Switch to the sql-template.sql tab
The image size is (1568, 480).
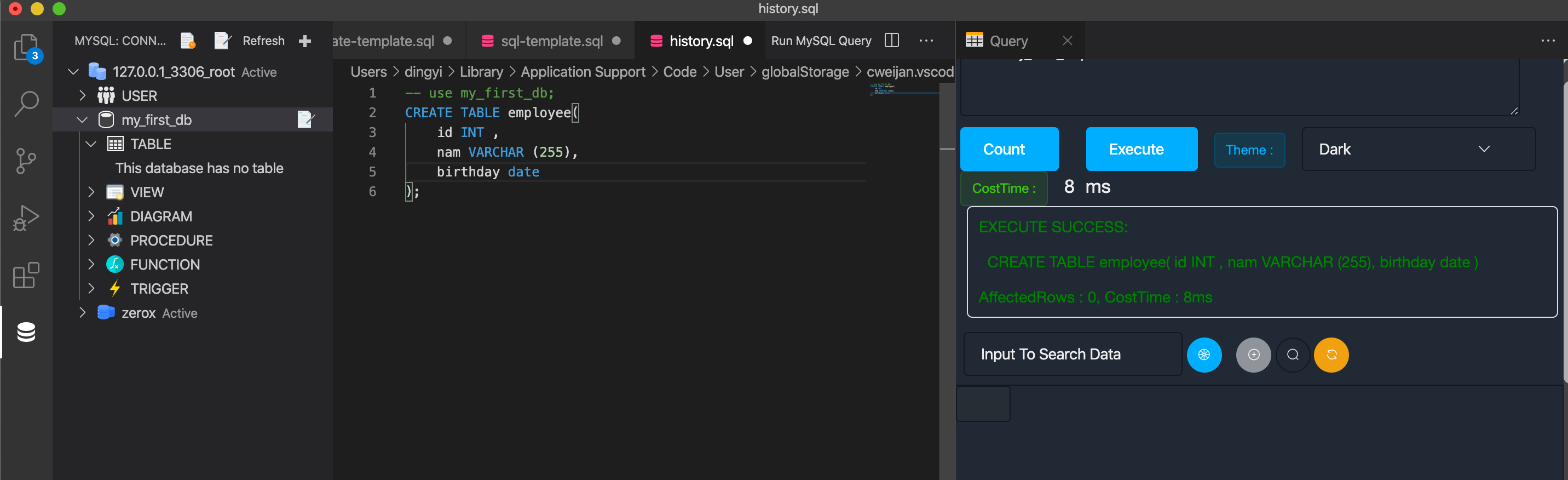pyautogui.click(x=551, y=41)
